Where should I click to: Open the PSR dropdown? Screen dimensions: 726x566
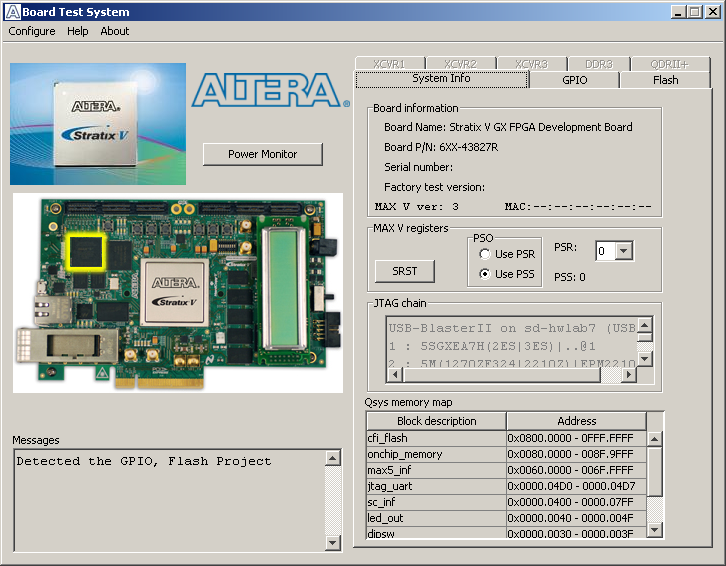(x=624, y=251)
